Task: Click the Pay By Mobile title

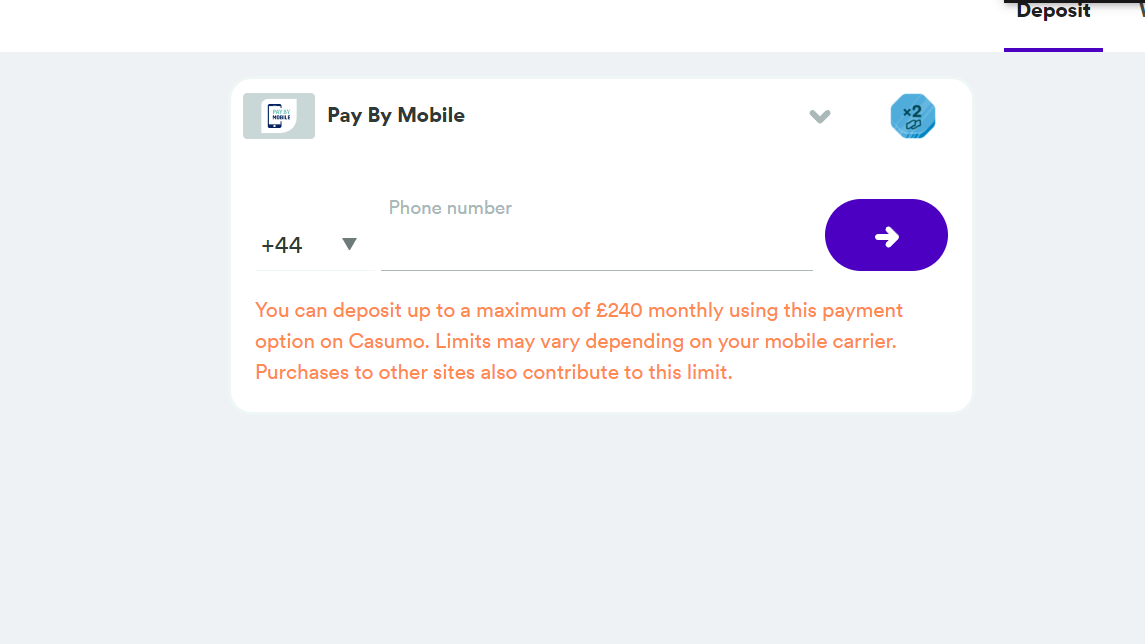Action: (396, 115)
